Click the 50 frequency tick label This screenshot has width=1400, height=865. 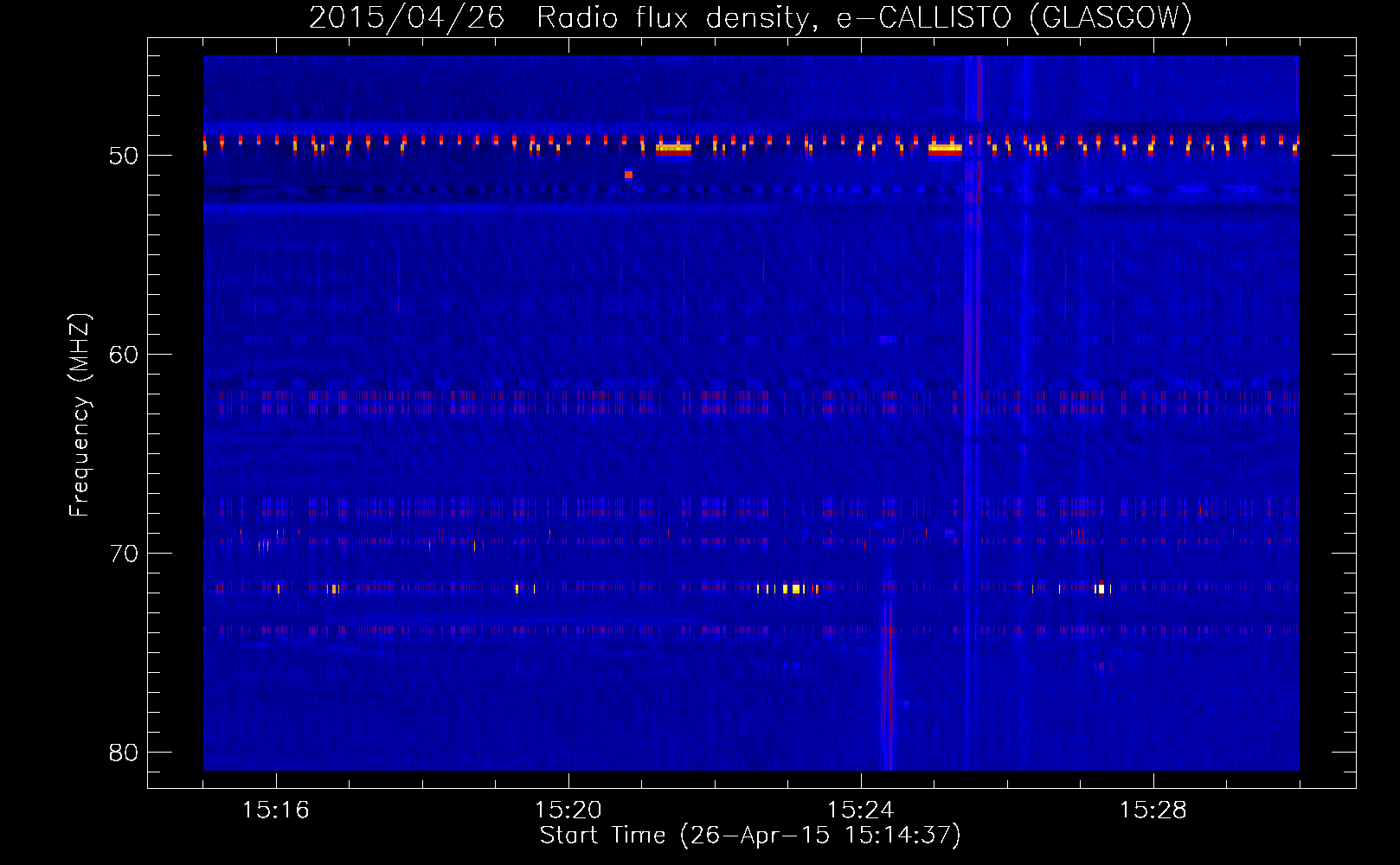124,156
